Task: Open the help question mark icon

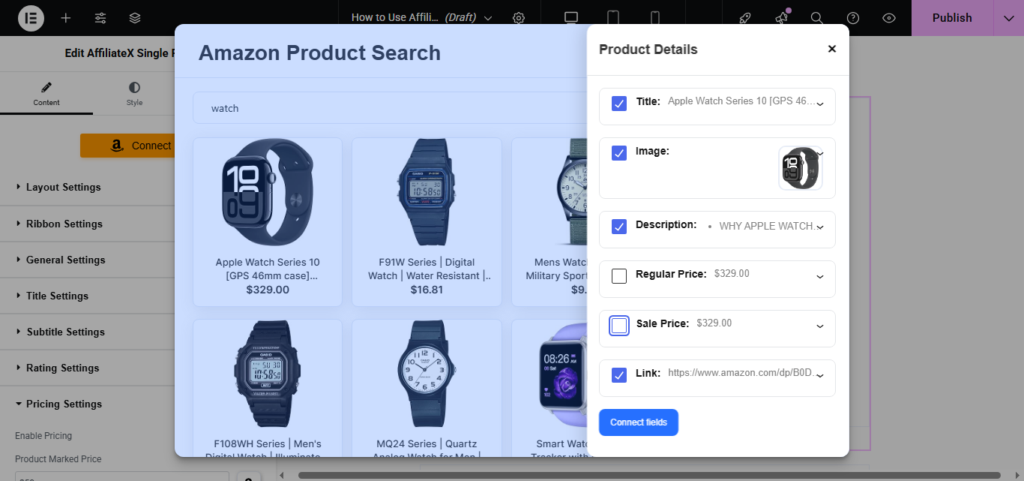Action: [x=853, y=18]
